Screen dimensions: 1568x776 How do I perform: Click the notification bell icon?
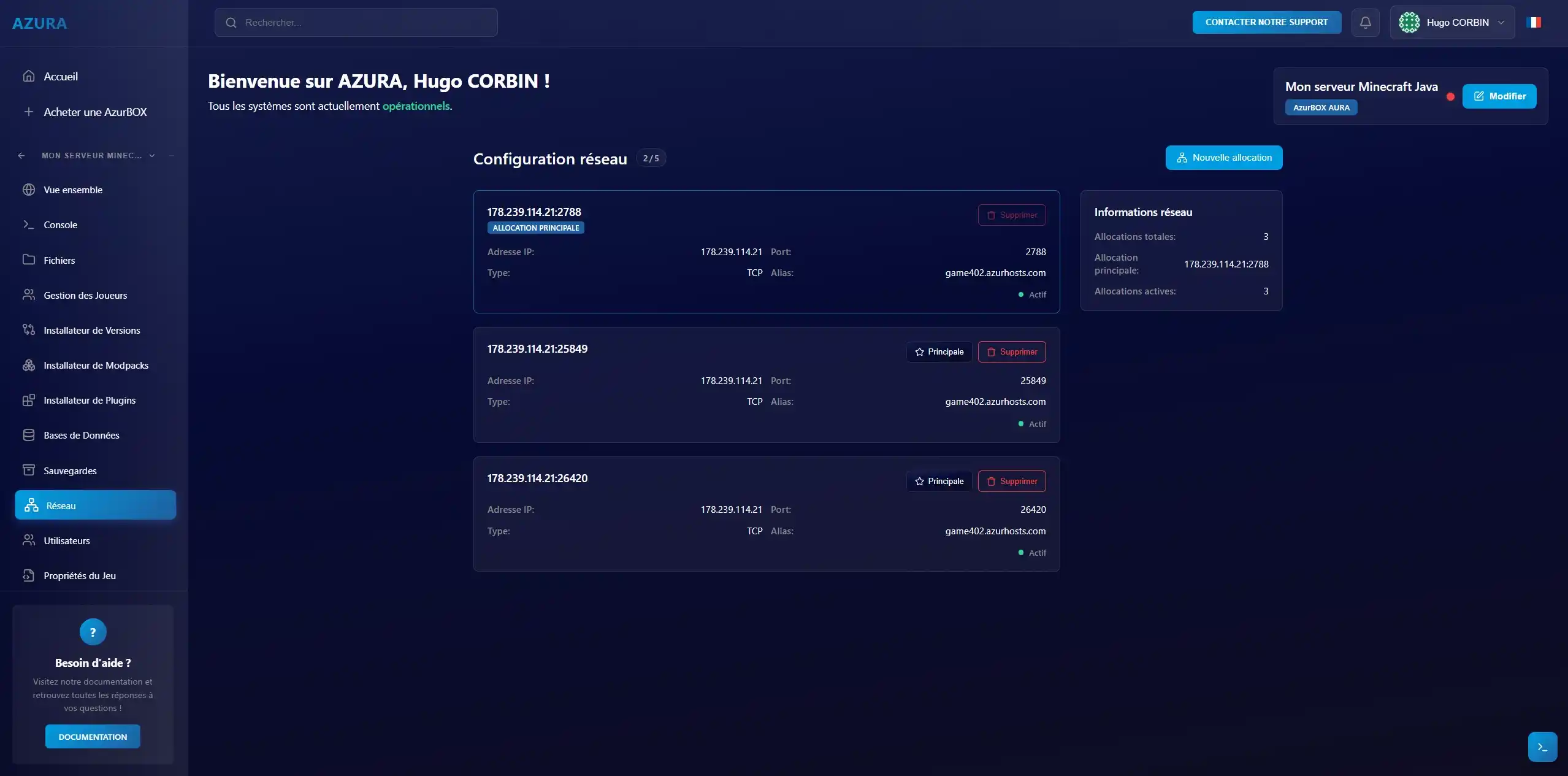1365,23
